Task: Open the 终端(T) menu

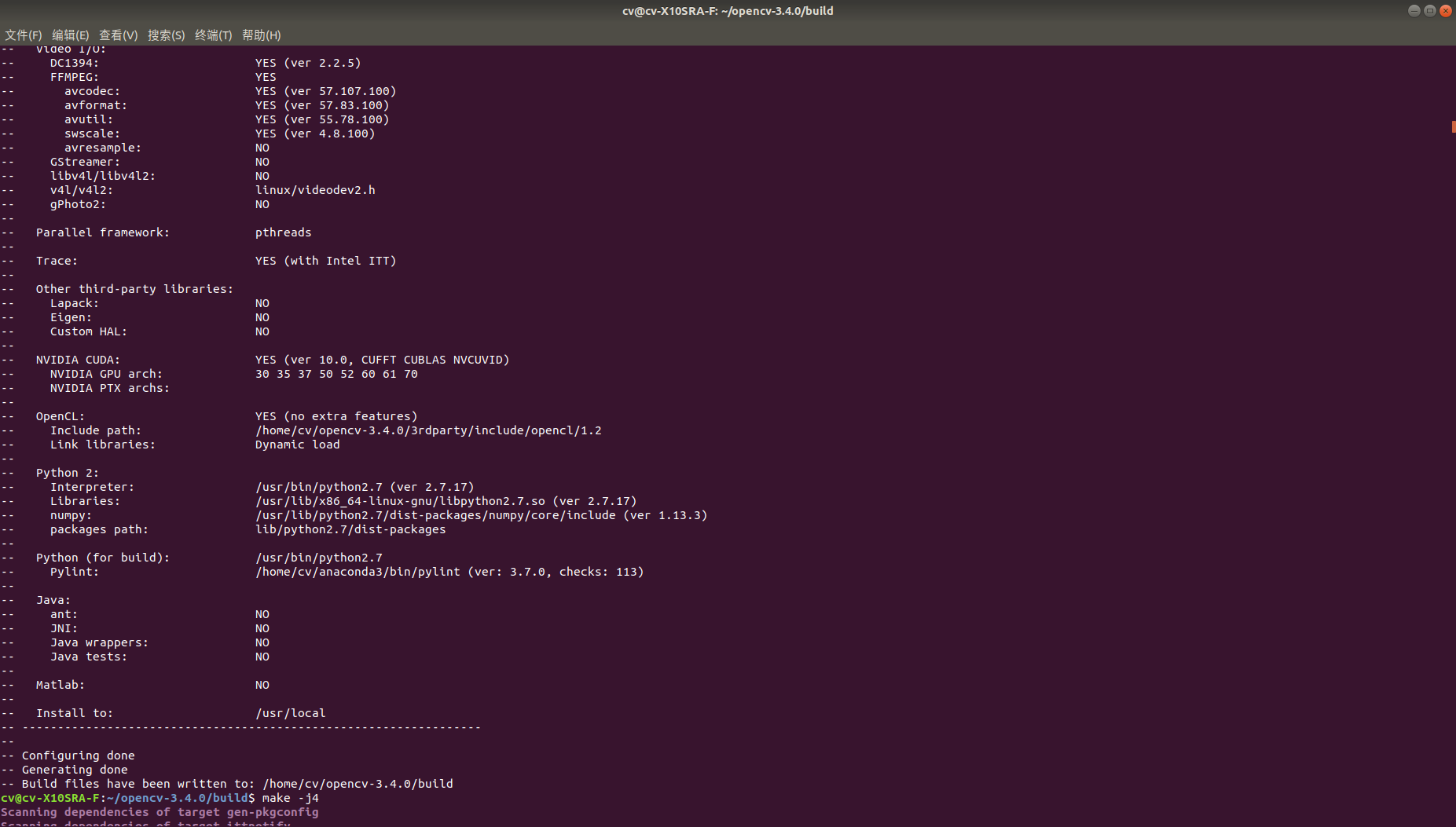Action: click(214, 35)
